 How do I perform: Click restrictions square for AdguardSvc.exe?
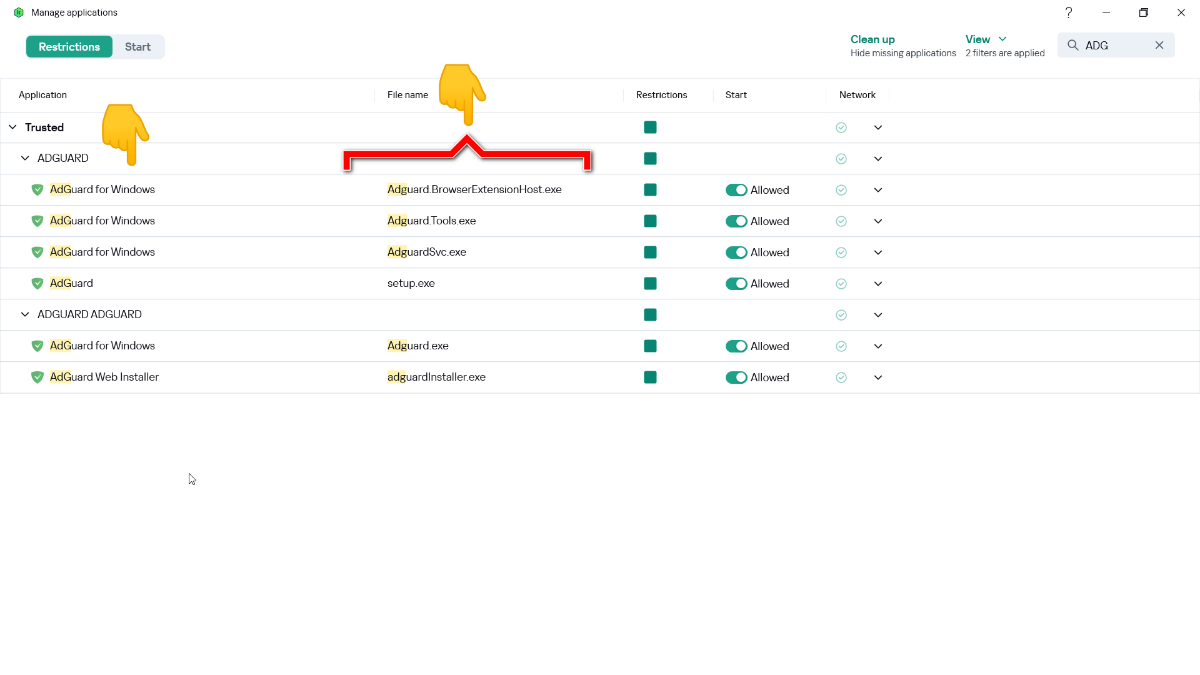pos(650,252)
